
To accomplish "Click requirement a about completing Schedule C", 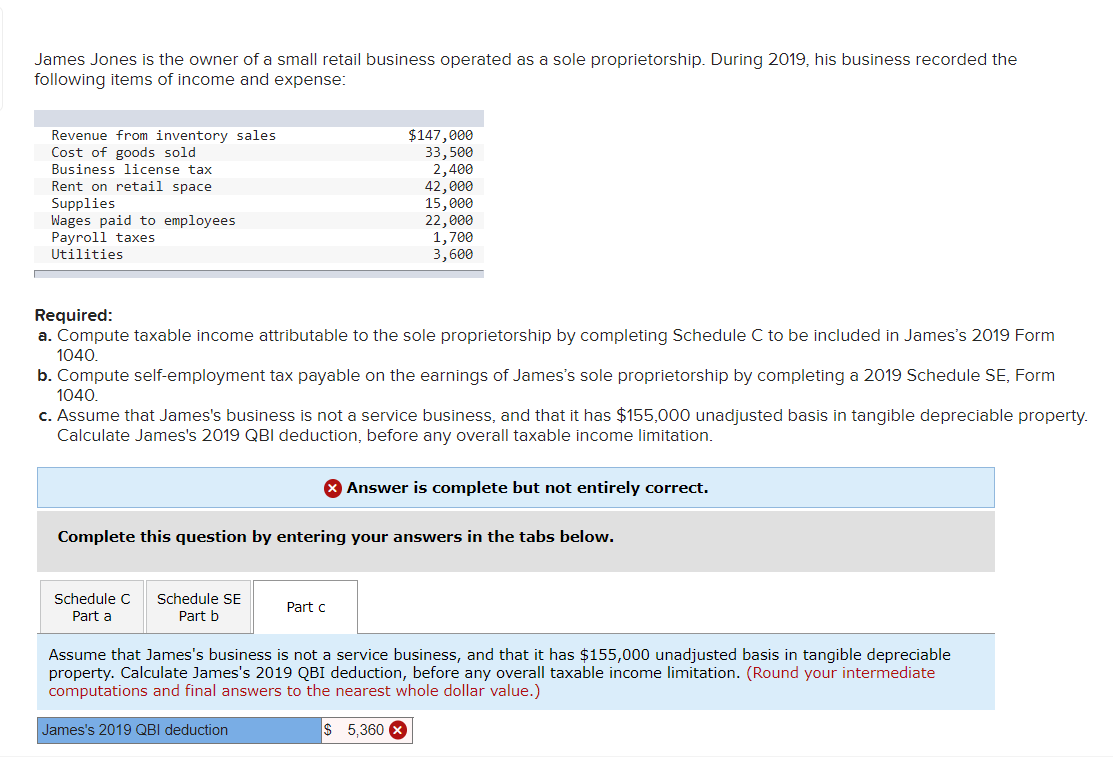I will (546, 345).
